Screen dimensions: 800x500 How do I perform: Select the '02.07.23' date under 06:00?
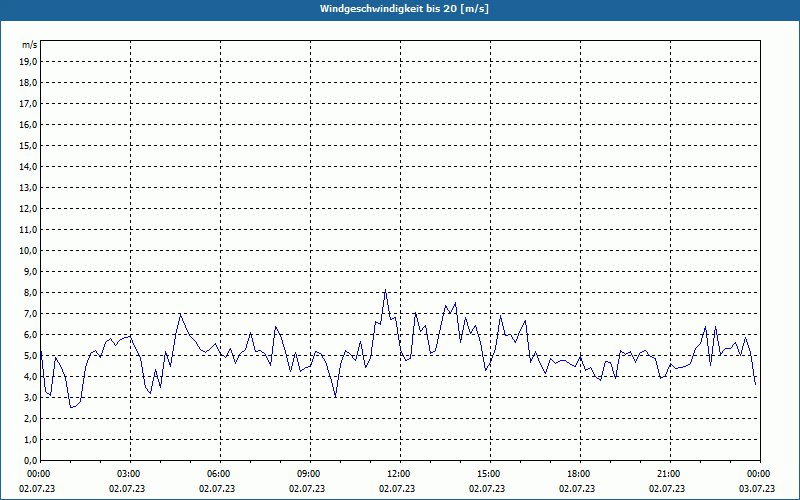(x=217, y=488)
